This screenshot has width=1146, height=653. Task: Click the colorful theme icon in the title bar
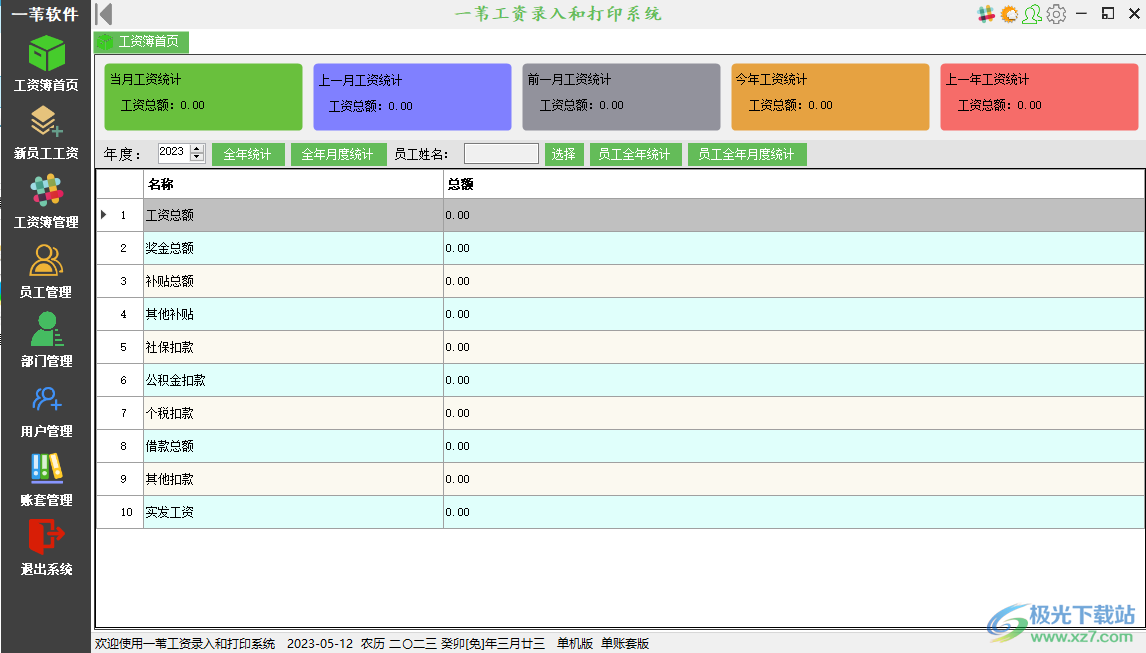pyautogui.click(x=983, y=14)
